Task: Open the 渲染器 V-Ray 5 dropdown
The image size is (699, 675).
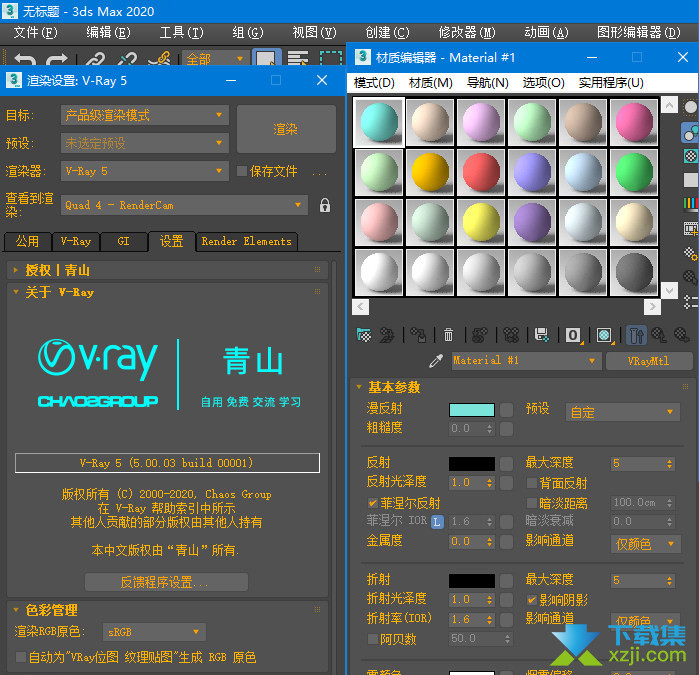Action: coord(145,171)
